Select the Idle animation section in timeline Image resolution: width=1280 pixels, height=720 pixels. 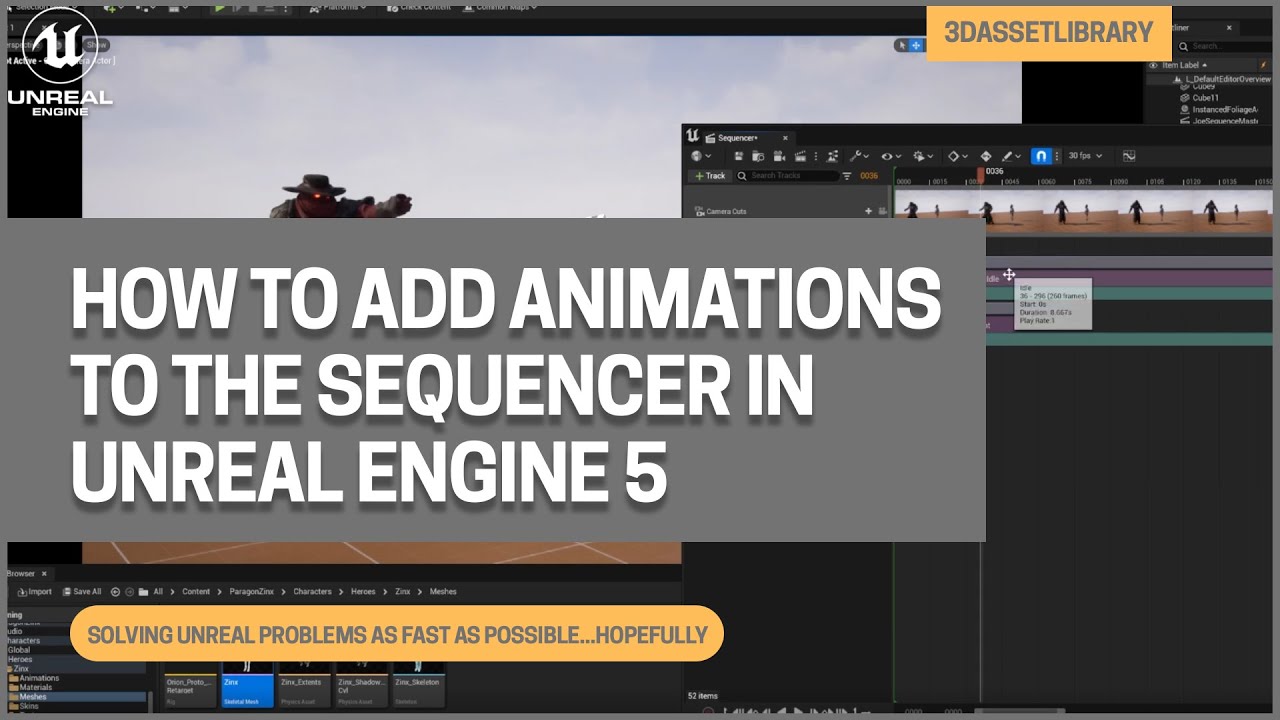1129,277
